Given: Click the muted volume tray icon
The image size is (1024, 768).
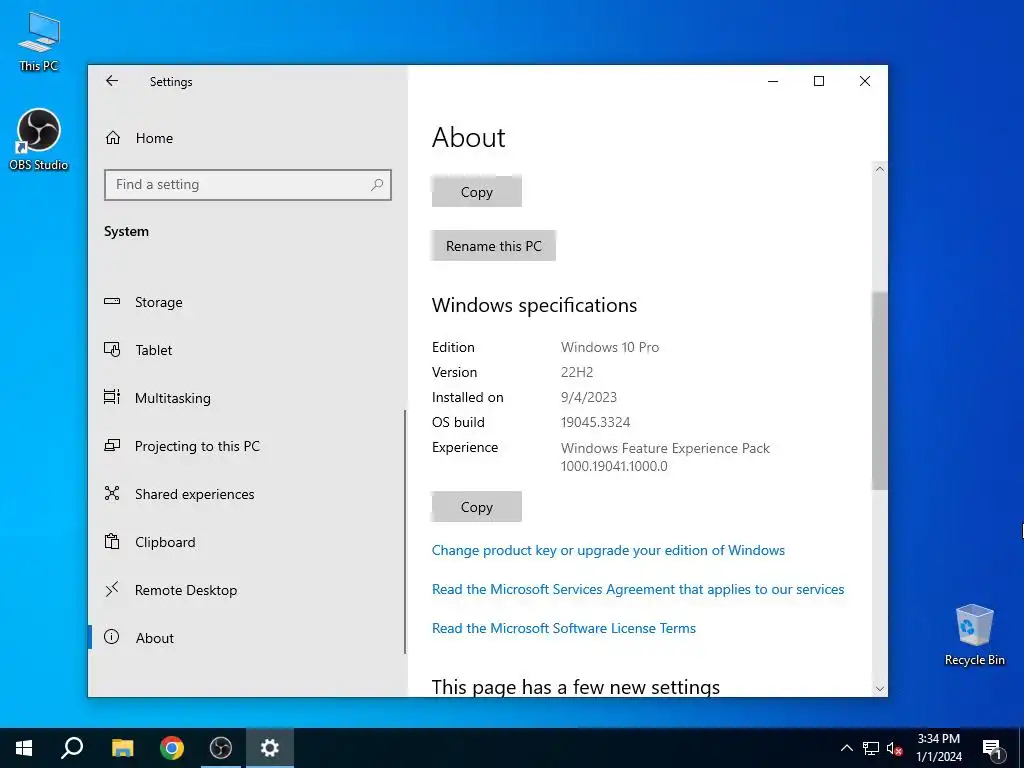Looking at the screenshot, I should 894,748.
